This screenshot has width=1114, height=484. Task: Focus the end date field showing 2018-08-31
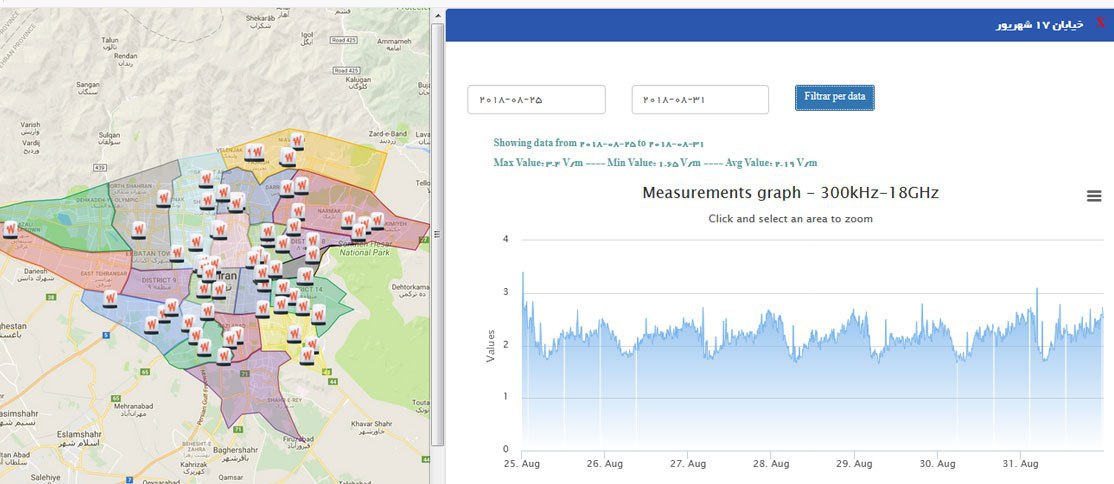point(700,100)
